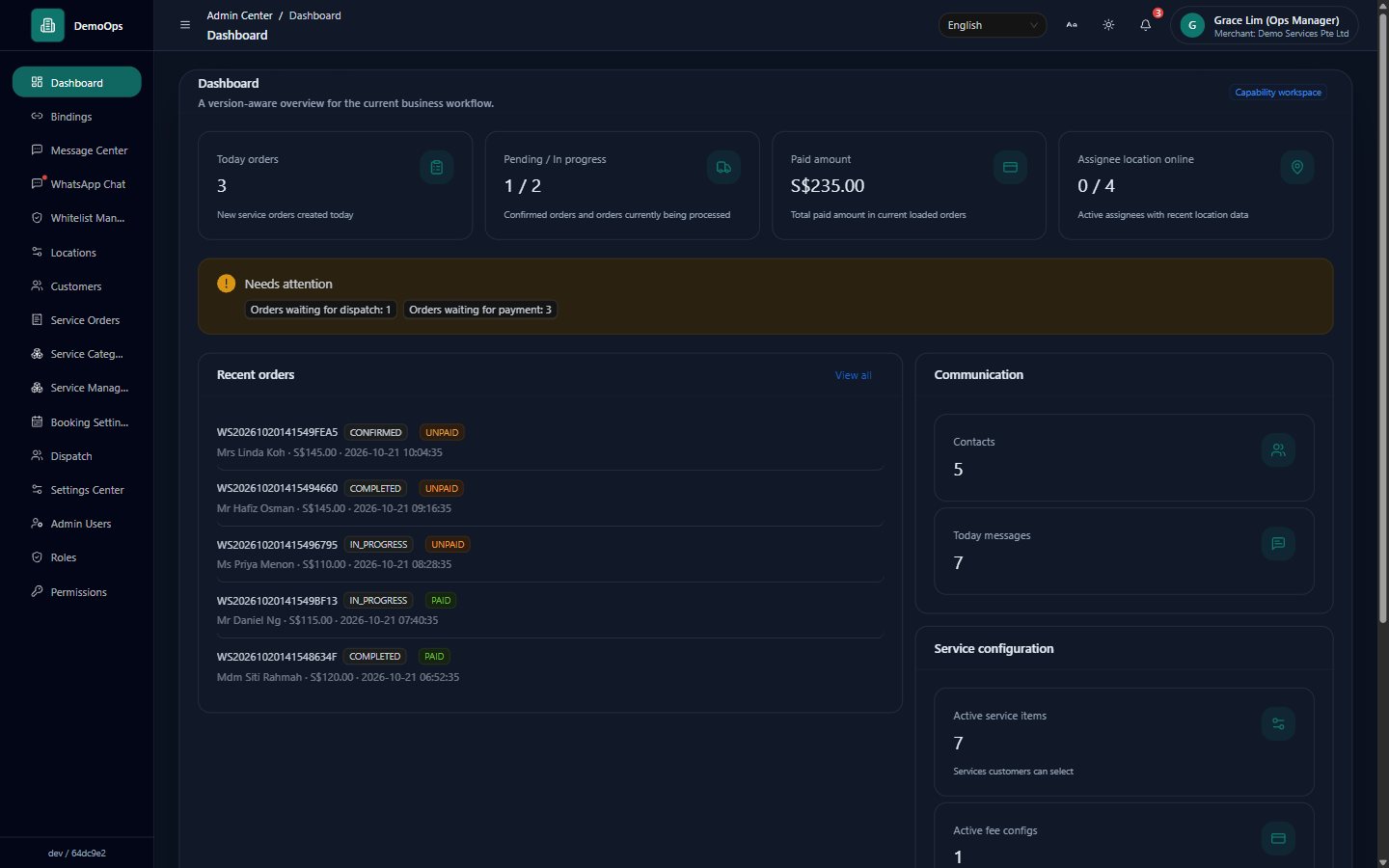This screenshot has width=1389, height=868.
Task: Open WhatsApp Chat from sidebar
Action: click(x=77, y=184)
